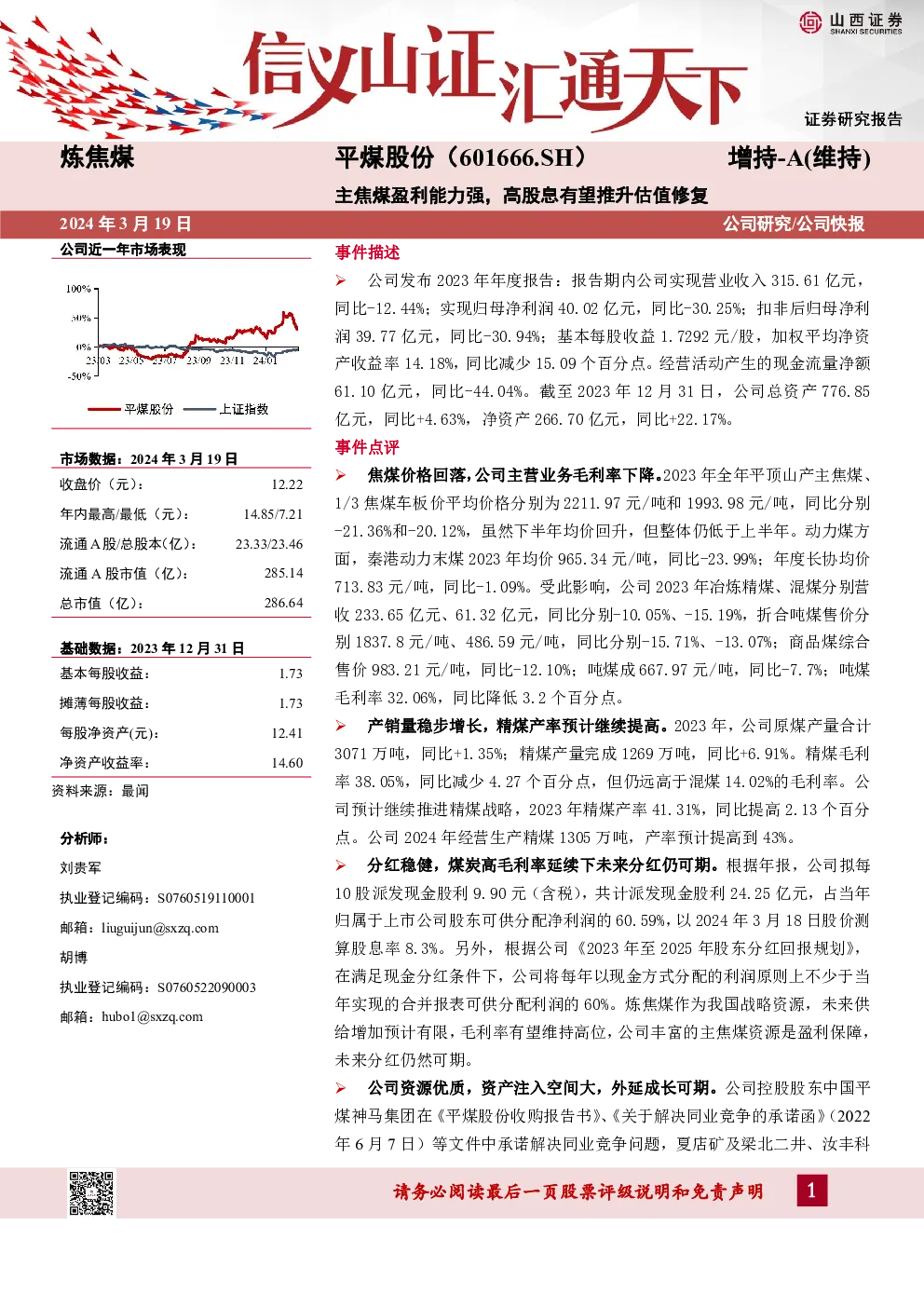Click the bold heading 产销量稳步增长，精煤产率预计继续提高
This screenshot has width=924, height=1307.
pos(518,726)
